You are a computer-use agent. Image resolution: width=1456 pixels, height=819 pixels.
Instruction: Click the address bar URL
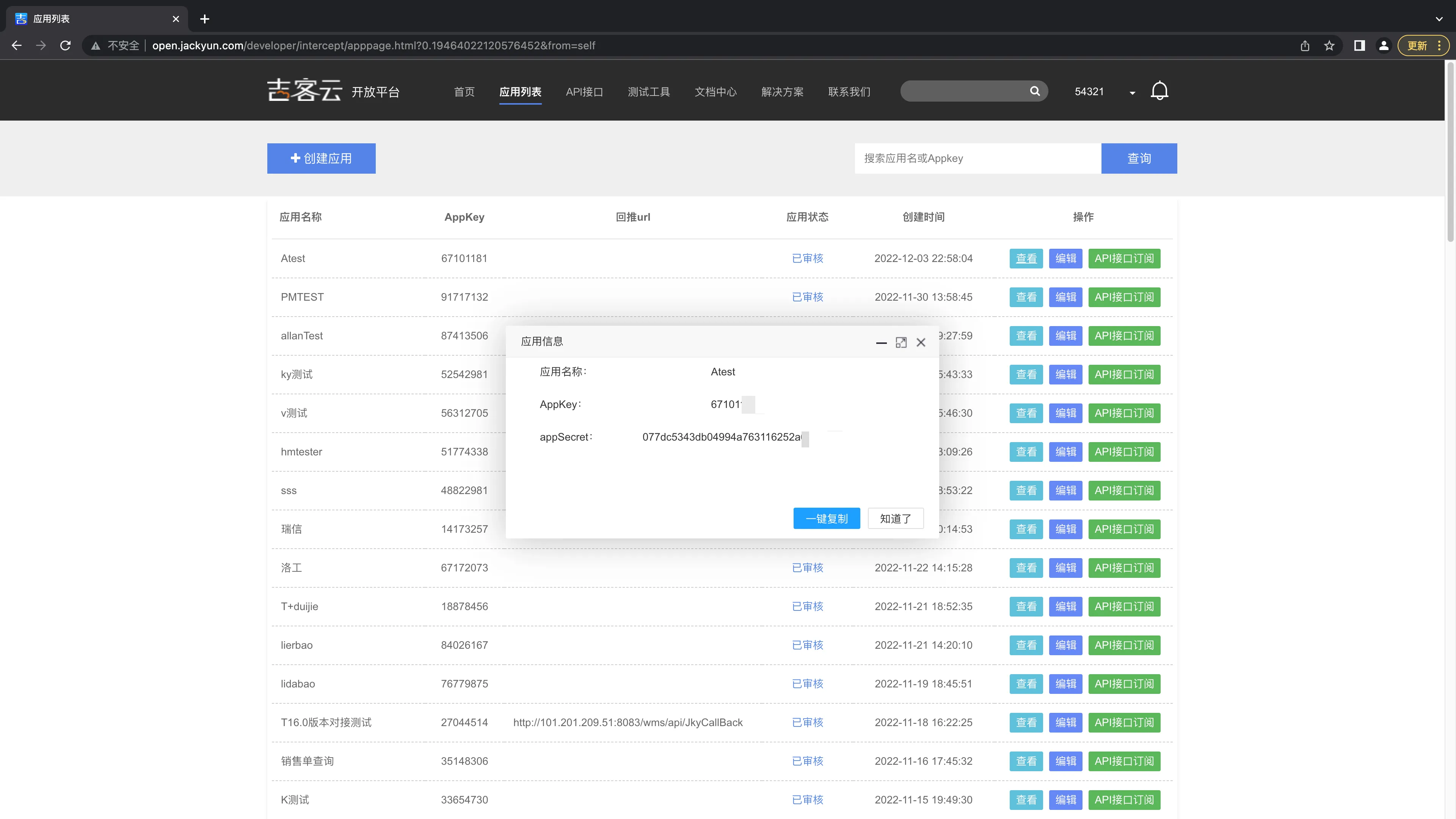(373, 46)
